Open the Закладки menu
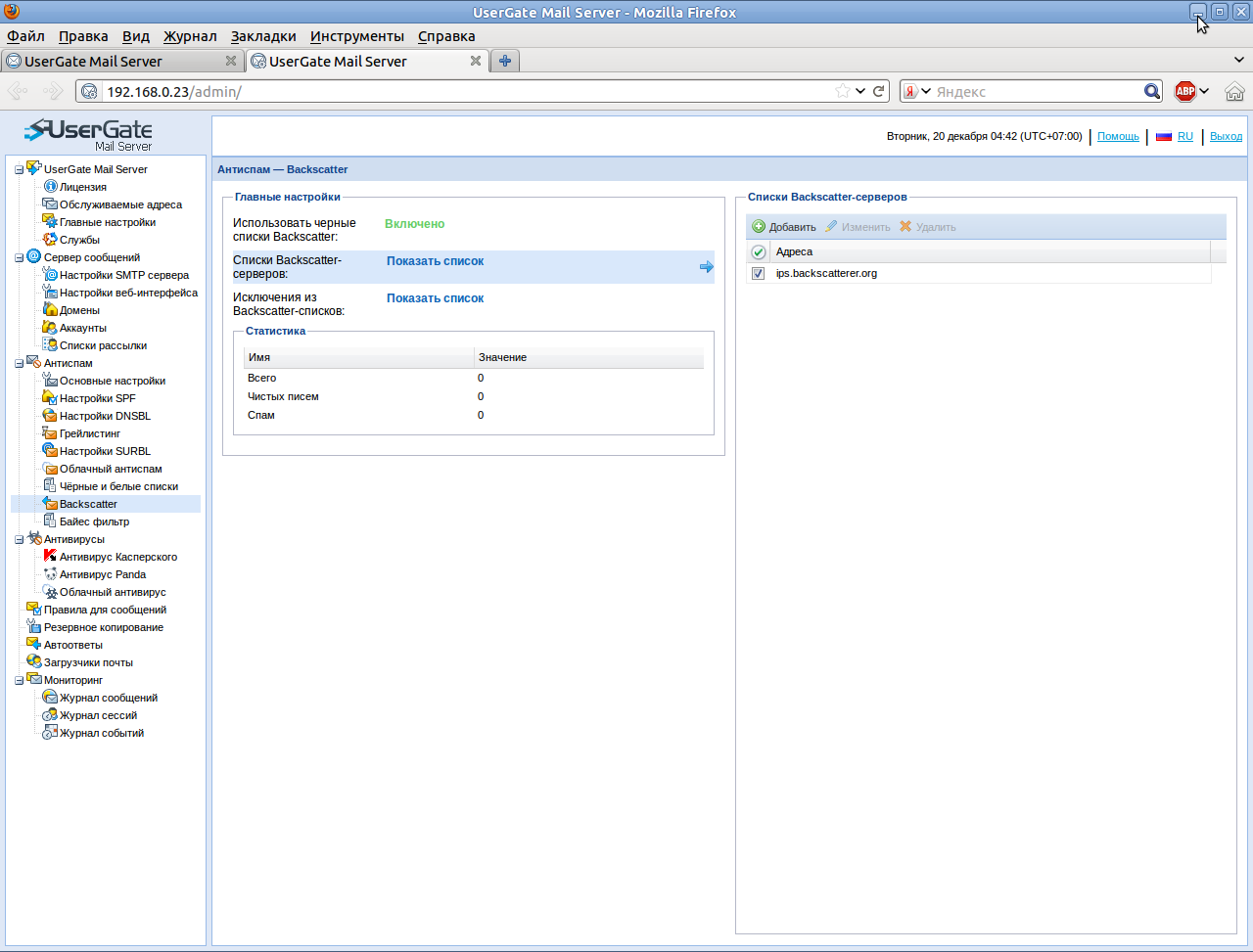 (x=263, y=36)
